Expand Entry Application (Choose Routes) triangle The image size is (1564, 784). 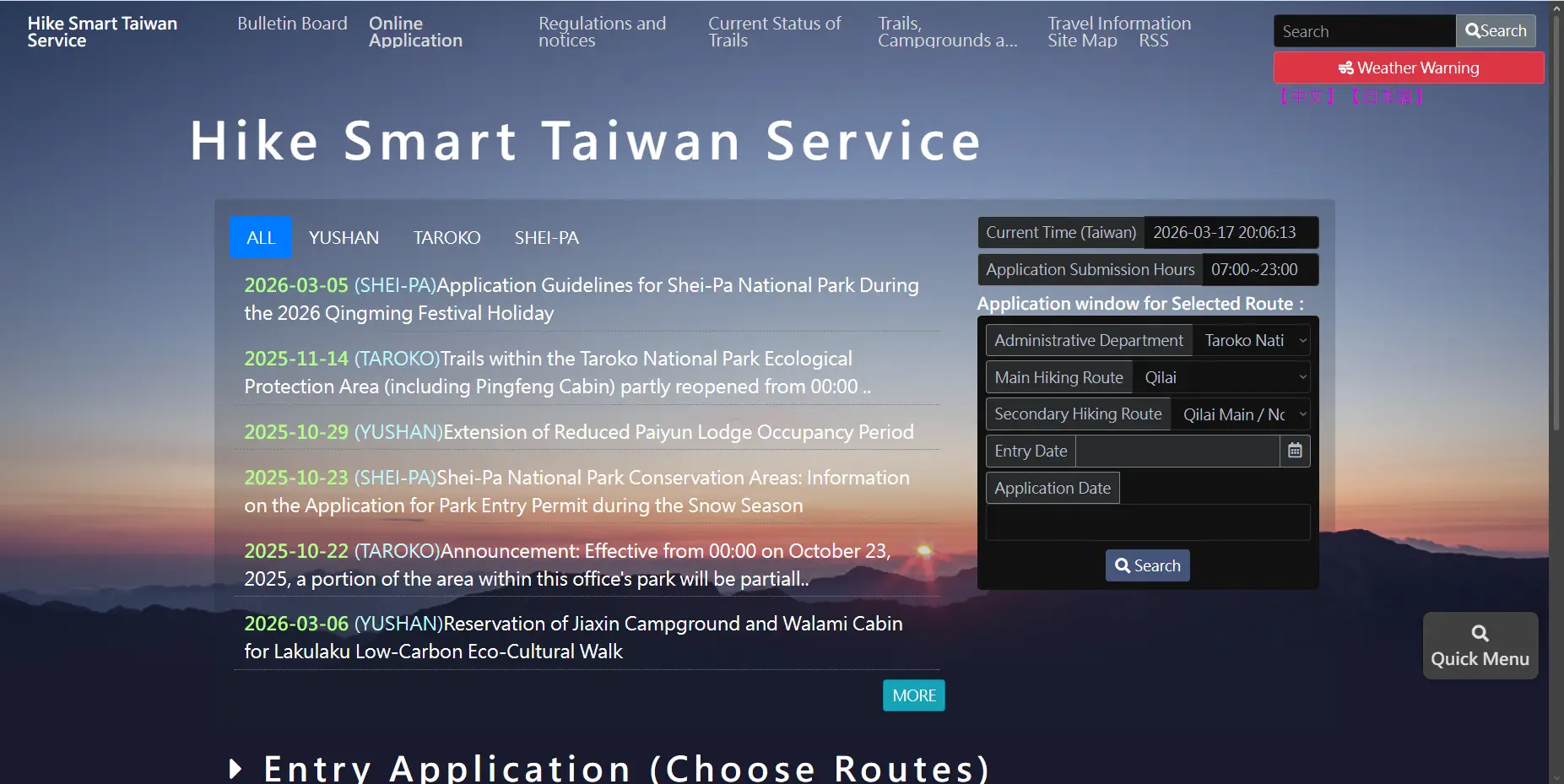pos(235,768)
